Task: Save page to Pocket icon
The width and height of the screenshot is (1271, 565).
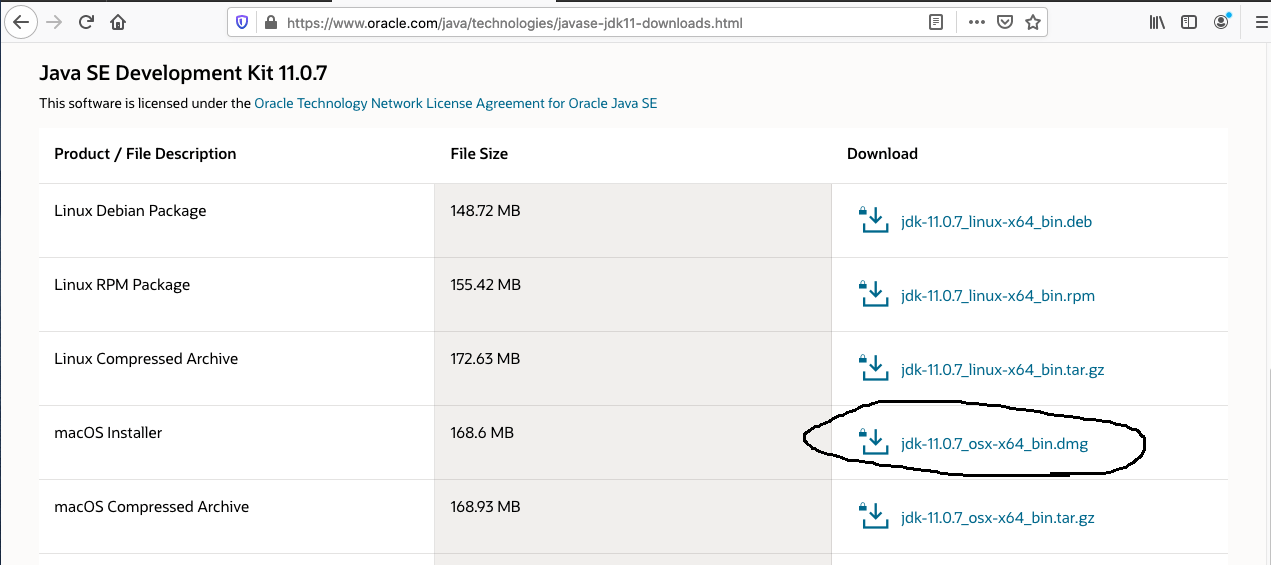Action: [1005, 21]
